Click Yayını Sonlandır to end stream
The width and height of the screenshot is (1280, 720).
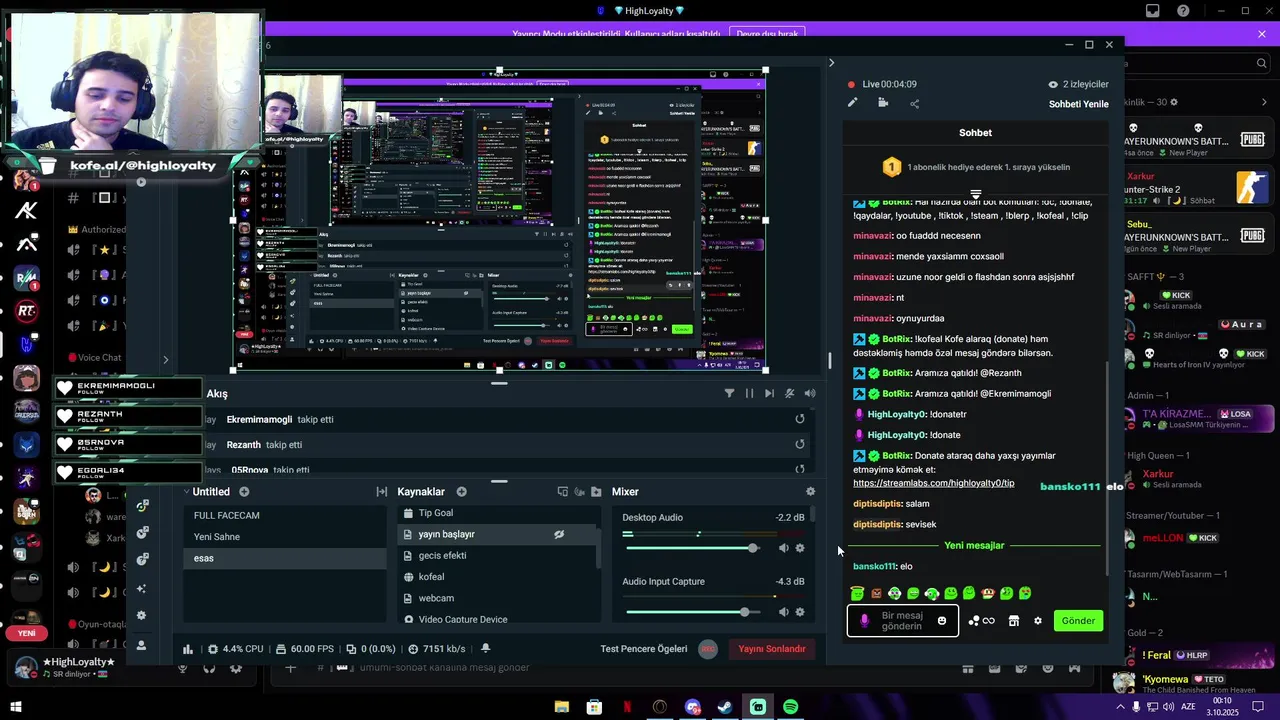[771, 649]
